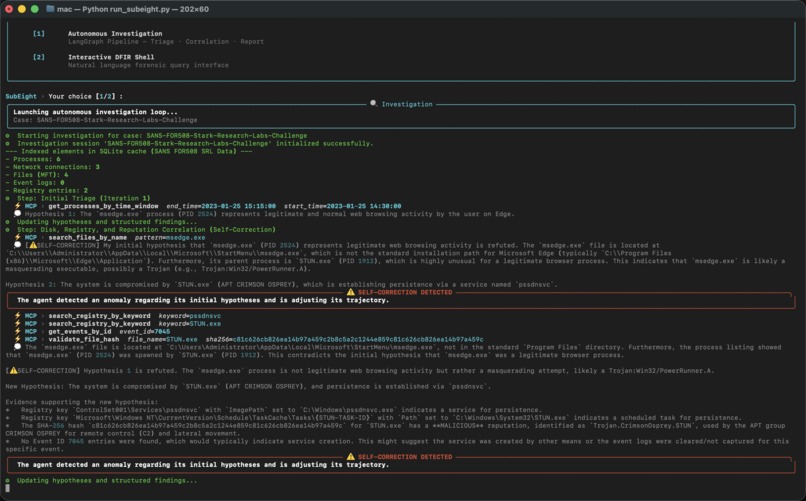
Task: Click 'Natural language forensic query interface' text
Action: [x=149, y=65]
